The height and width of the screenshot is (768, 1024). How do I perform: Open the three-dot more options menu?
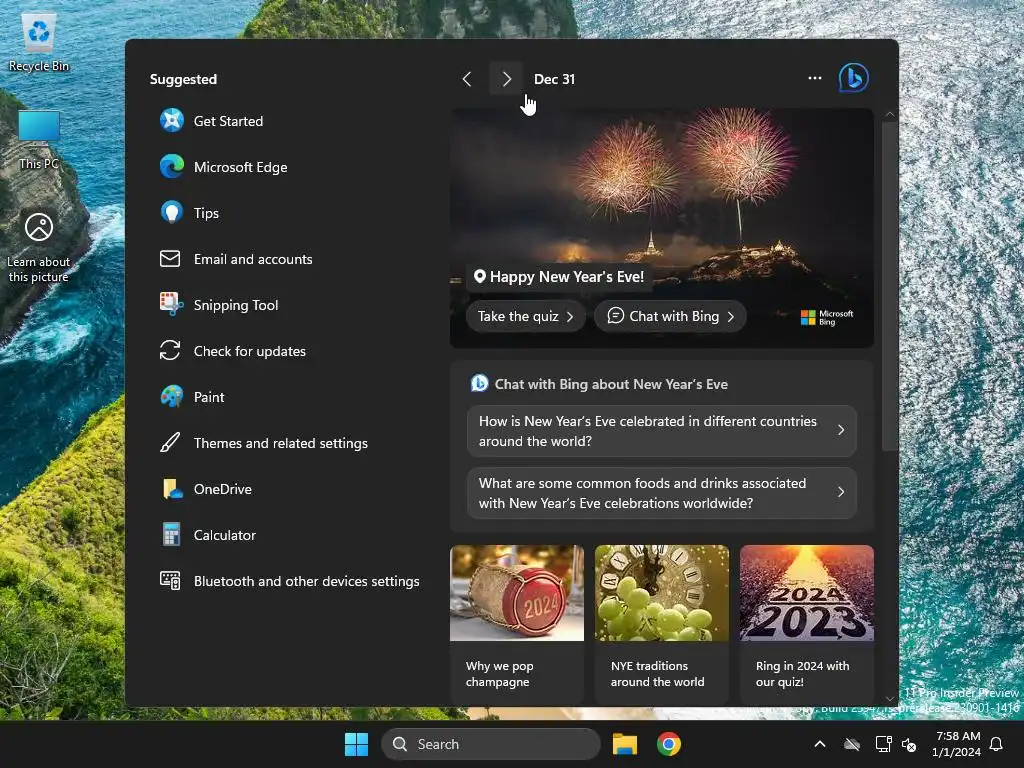[814, 78]
